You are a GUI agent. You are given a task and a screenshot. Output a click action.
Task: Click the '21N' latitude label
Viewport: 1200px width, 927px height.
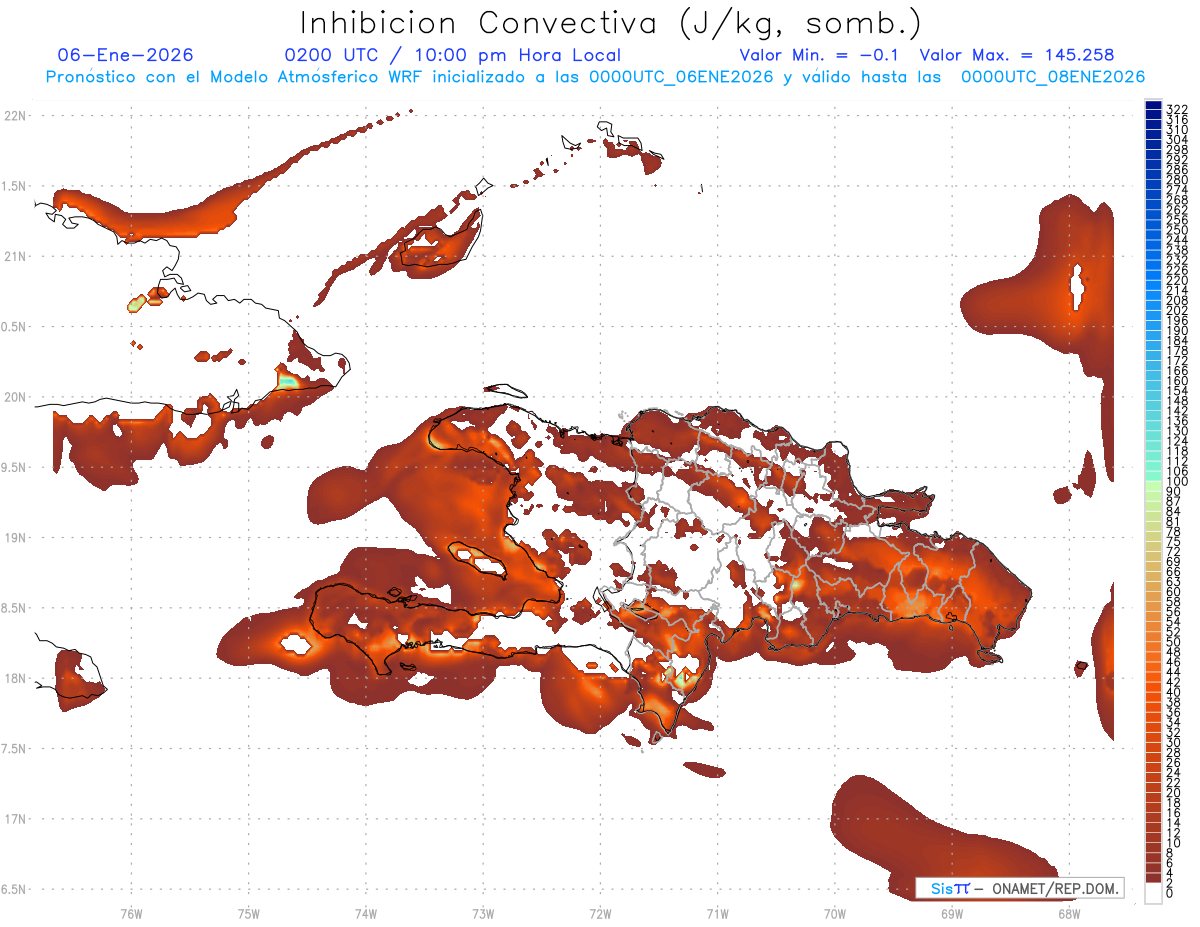15,256
